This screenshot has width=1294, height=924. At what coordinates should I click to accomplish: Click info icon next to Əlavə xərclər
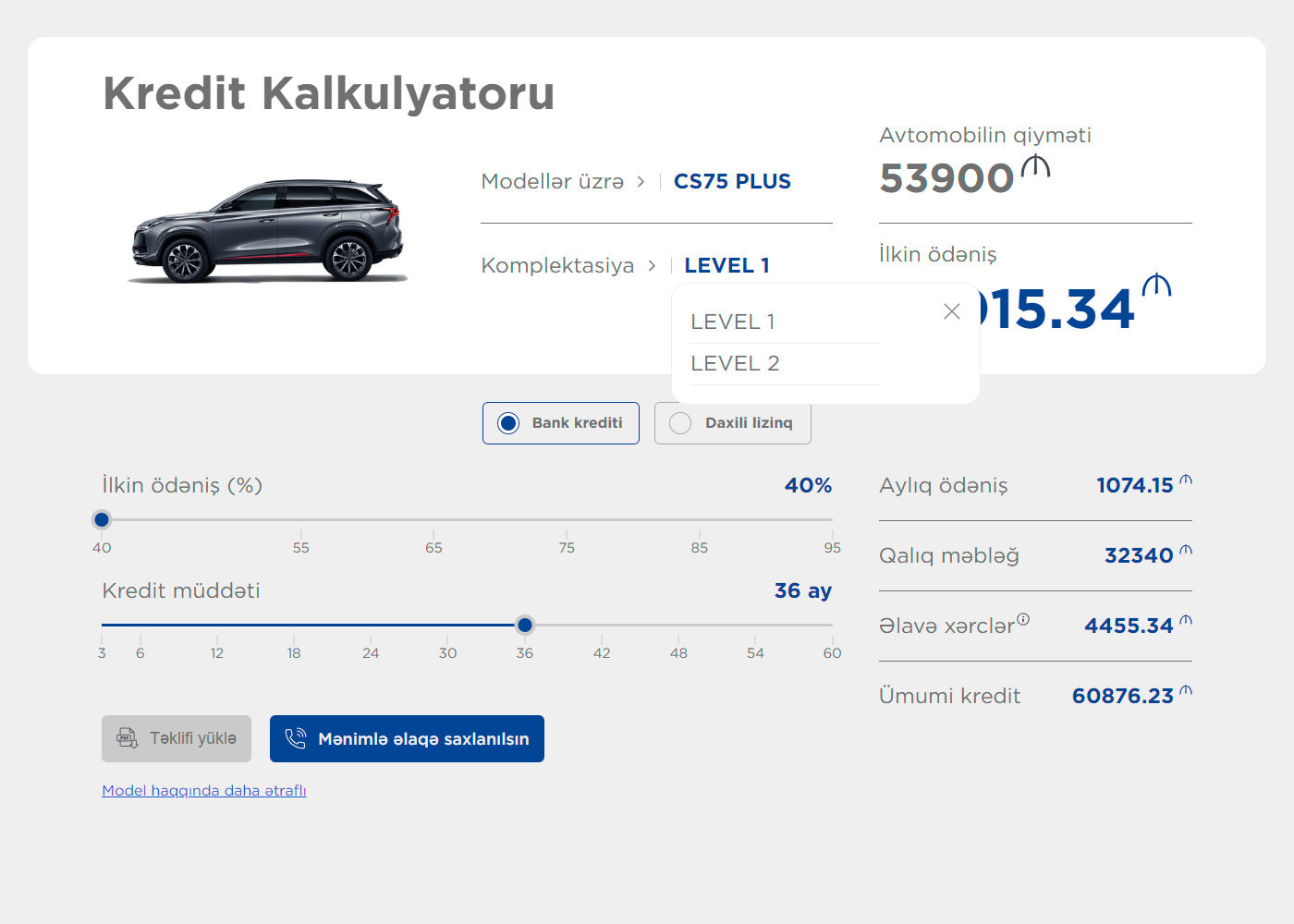[x=1023, y=619]
